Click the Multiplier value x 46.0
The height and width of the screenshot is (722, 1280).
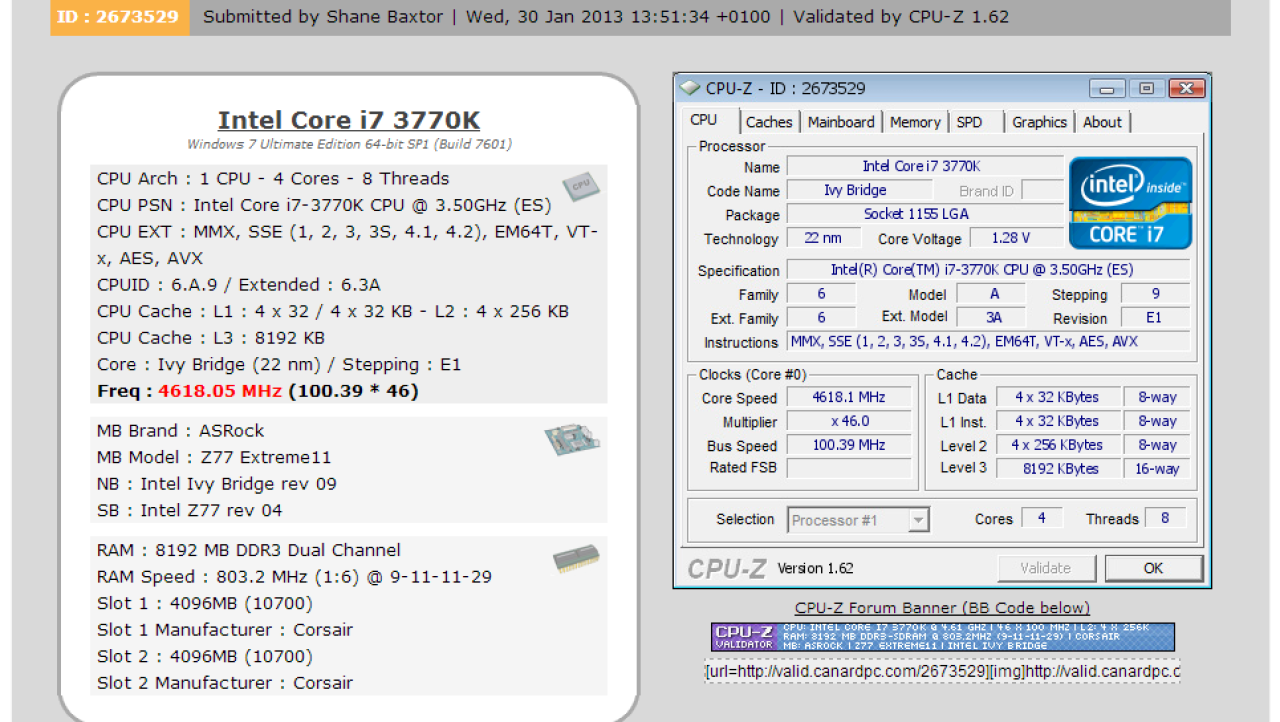[849, 421]
